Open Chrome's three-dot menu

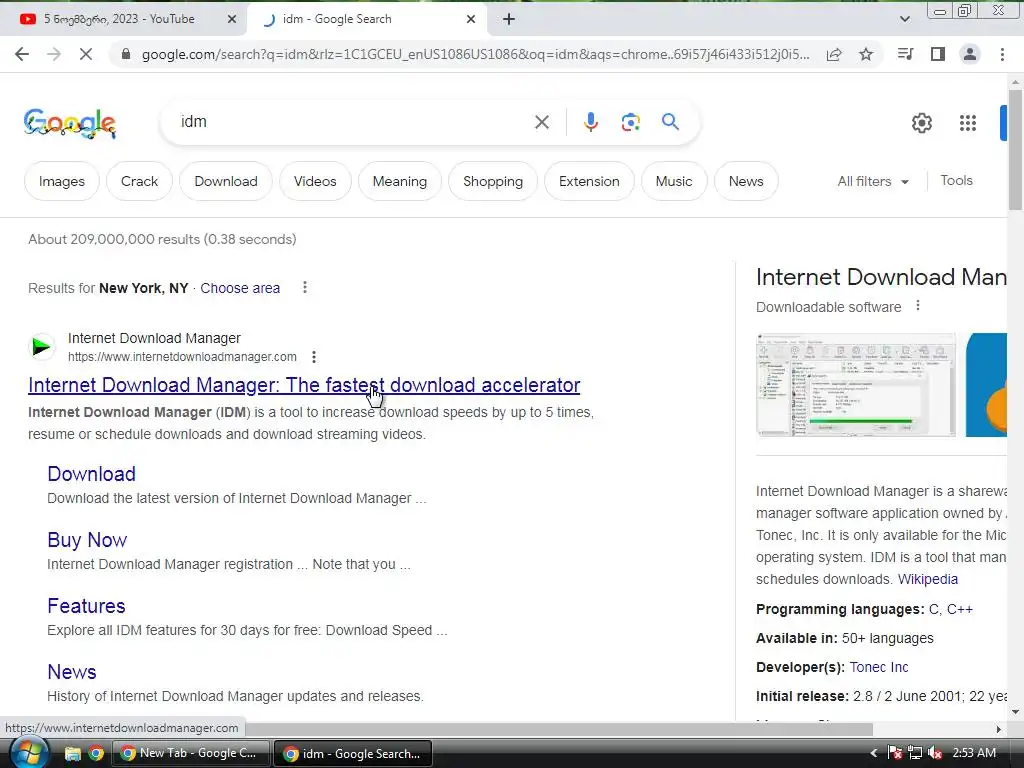coord(1002,54)
